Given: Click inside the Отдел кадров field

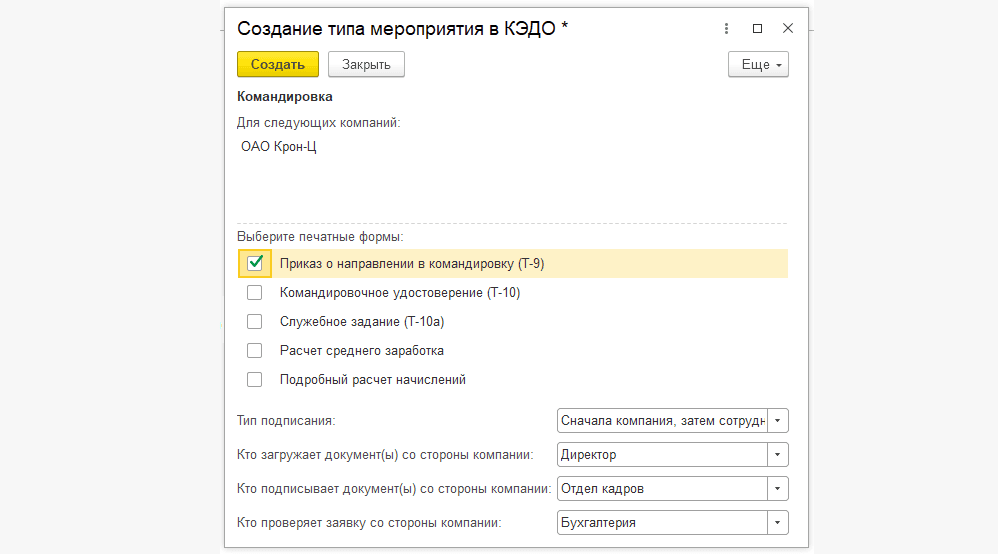Looking at the screenshot, I should click(662, 488).
